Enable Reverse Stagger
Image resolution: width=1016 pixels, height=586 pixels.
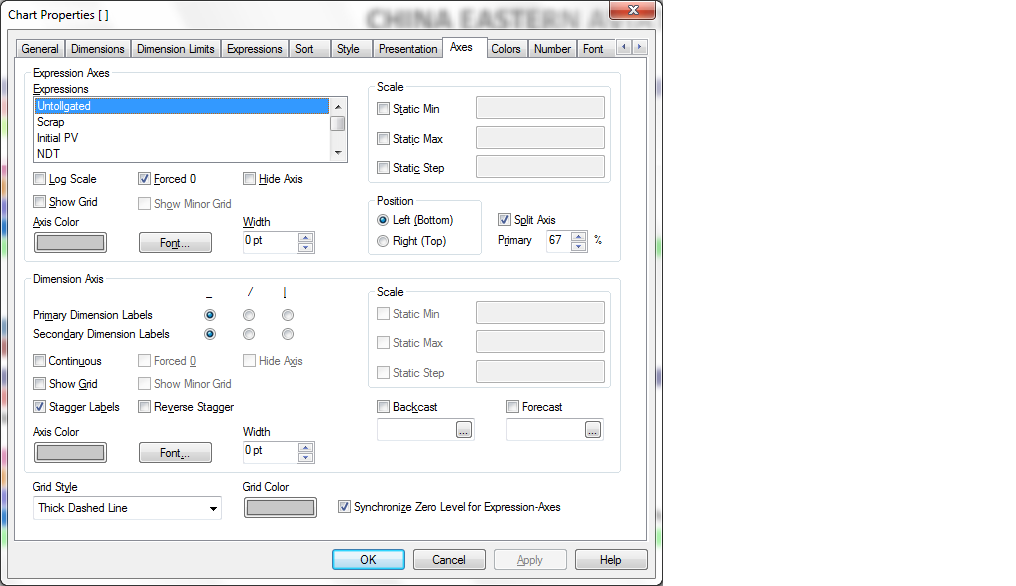(x=144, y=407)
